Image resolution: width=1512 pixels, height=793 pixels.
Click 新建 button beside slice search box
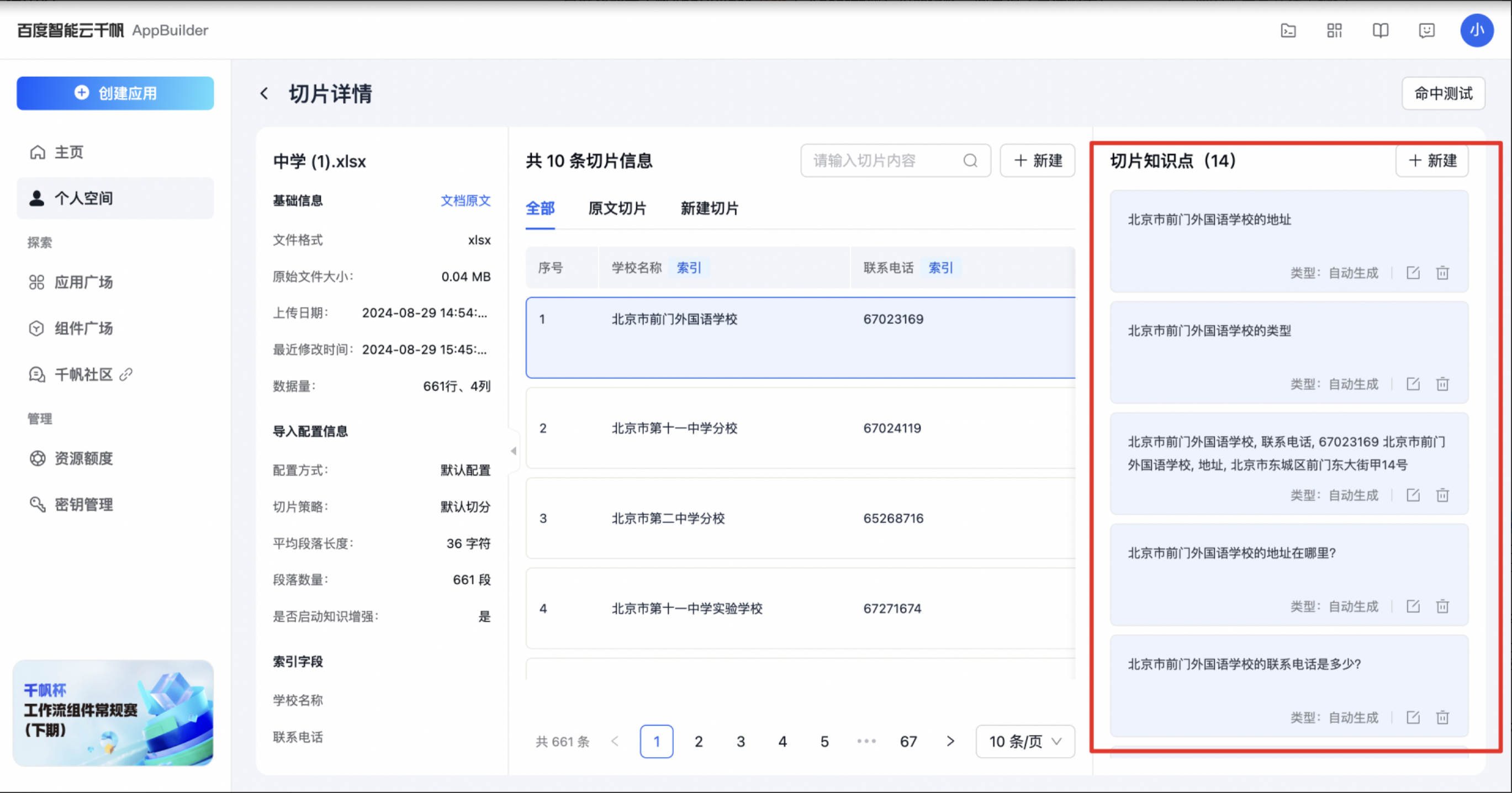pos(1037,160)
